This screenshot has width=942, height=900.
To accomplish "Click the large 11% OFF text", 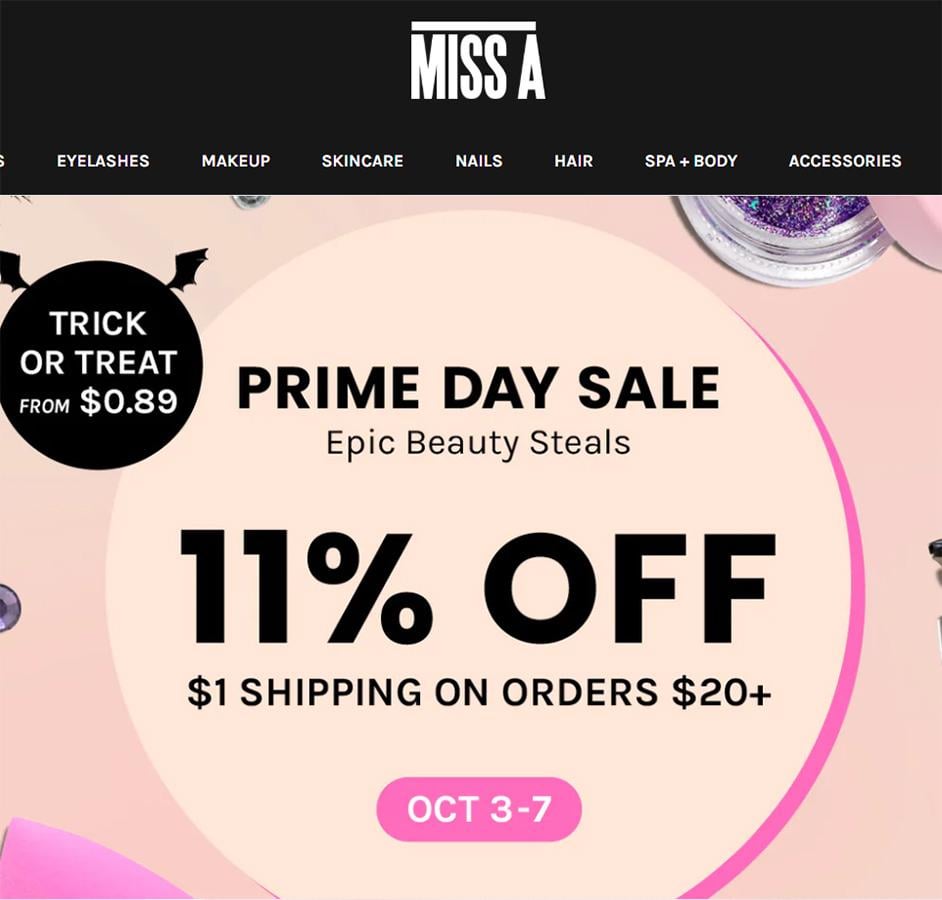I will [x=478, y=588].
